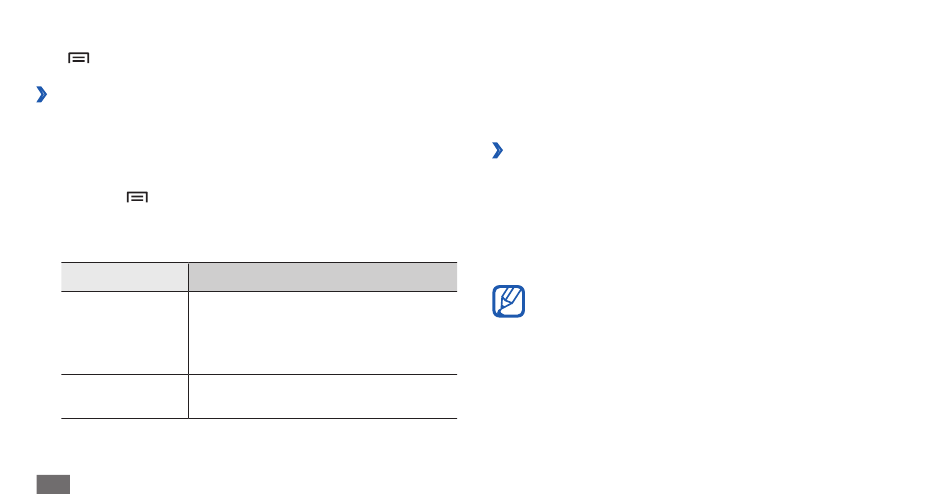This screenshot has height=497, width=950.
Task: Click the table's vertical column divider
Action: pos(188,340)
